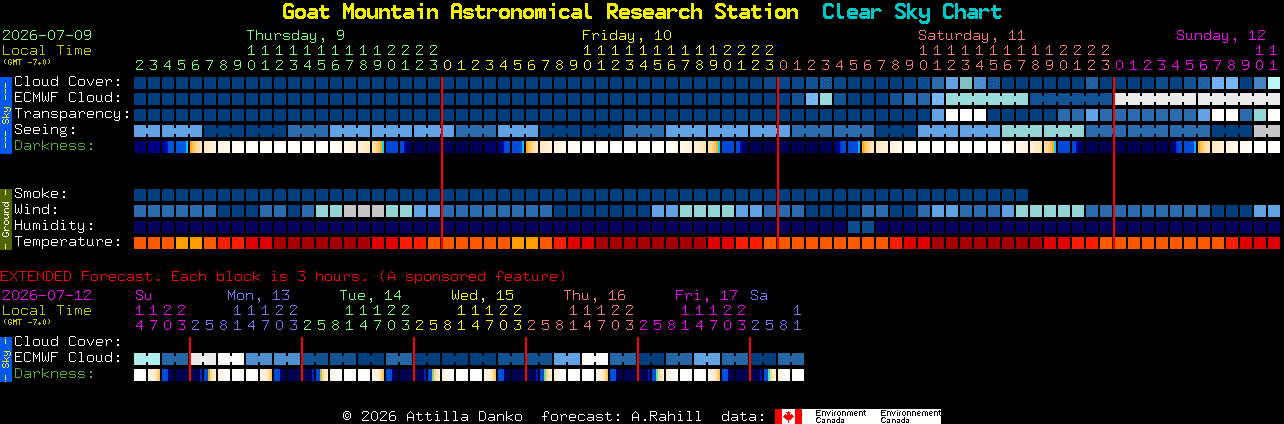Click the Humidity row label
The width and height of the screenshot is (1284, 424).
tap(54, 226)
